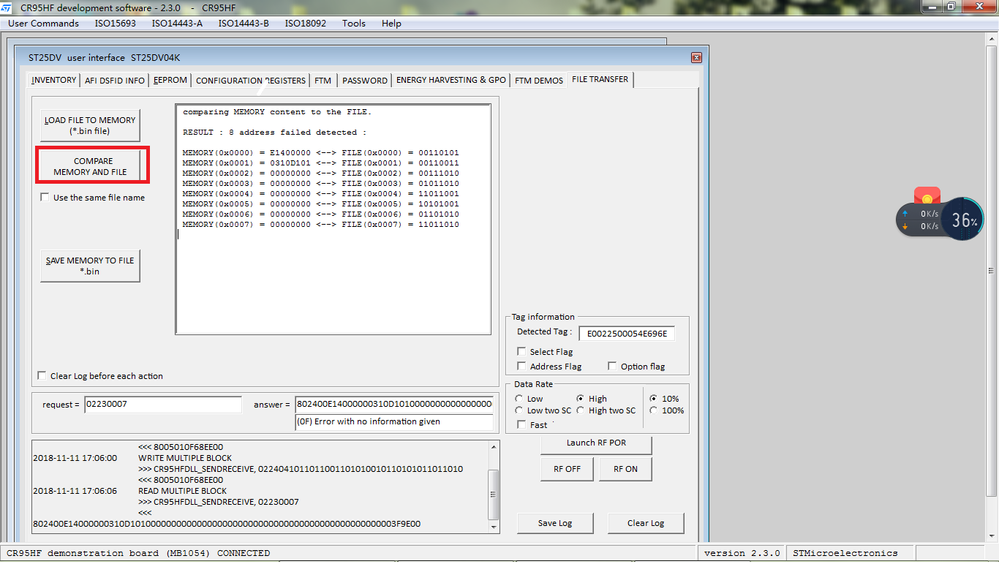Click the Launch RF POR button
Viewport: 999px width, 562px height.
click(x=596, y=443)
